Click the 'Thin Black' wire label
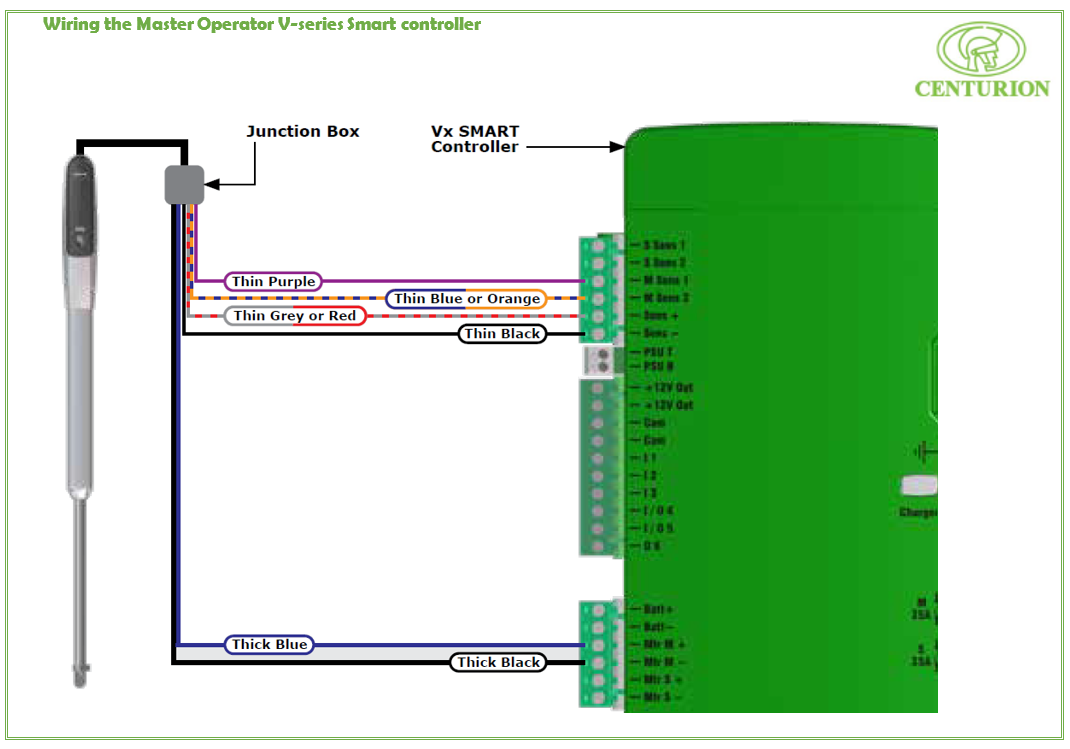1070x749 pixels. click(x=502, y=334)
